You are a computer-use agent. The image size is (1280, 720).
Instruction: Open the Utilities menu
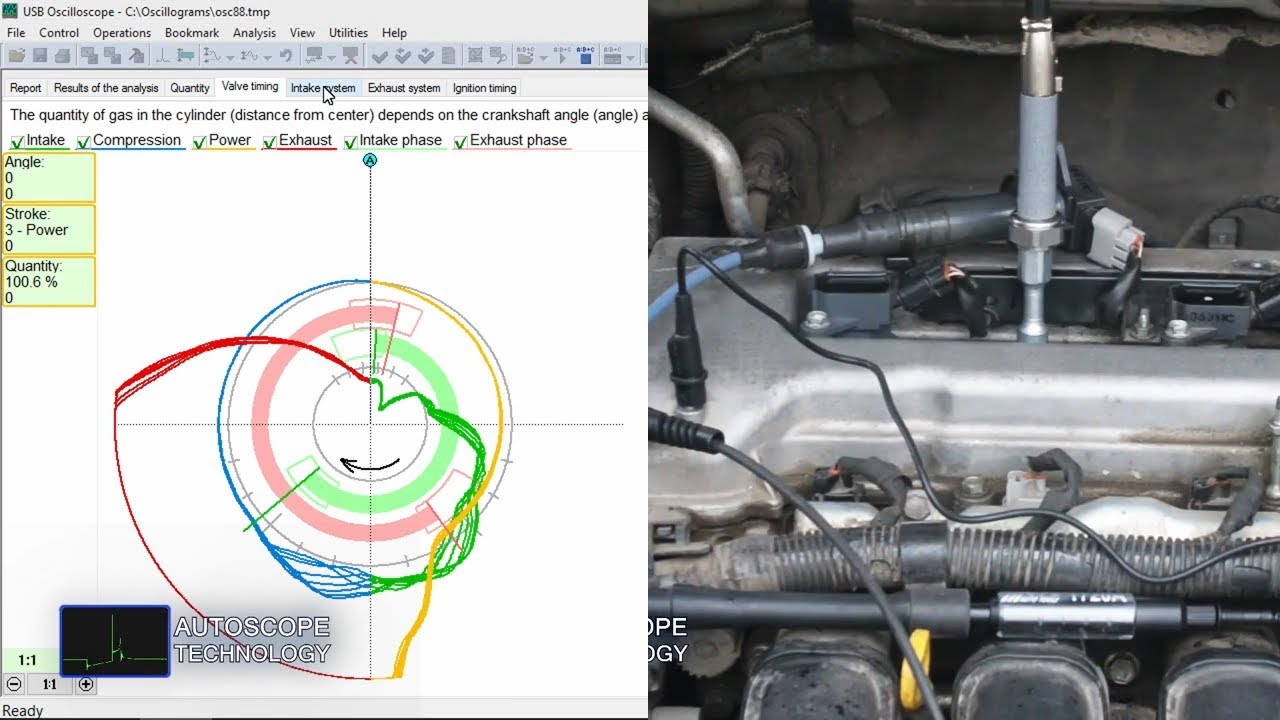pyautogui.click(x=348, y=33)
